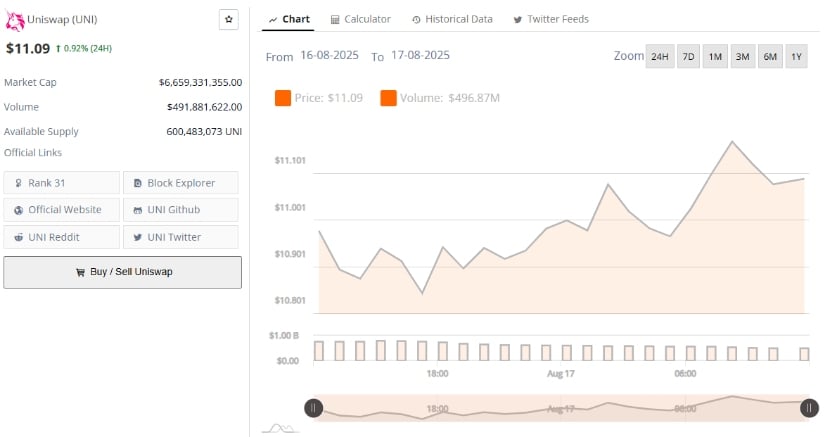
Task: Toggle the Volume series legend swatch
Action: (x=388, y=98)
